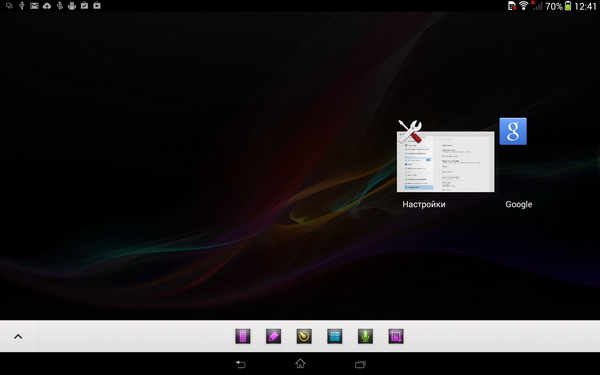This screenshot has height=375, width=600.
Task: Tap the Gmail envelope notification icon
Action: [34, 6]
